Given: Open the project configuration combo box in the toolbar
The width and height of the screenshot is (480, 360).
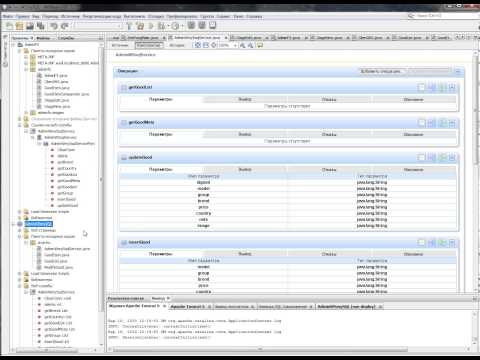Looking at the screenshot, I should 98,26.
